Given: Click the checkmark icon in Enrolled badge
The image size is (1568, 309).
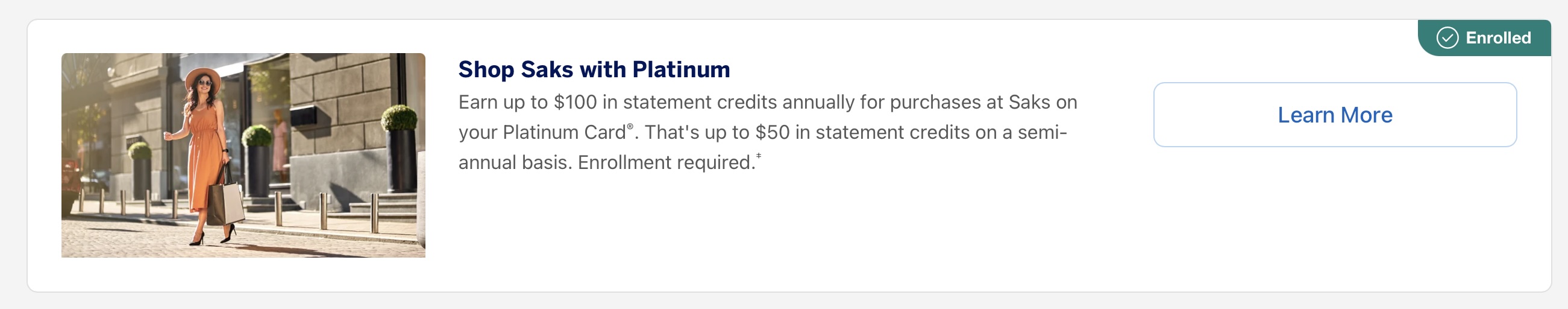Looking at the screenshot, I should point(1447,38).
